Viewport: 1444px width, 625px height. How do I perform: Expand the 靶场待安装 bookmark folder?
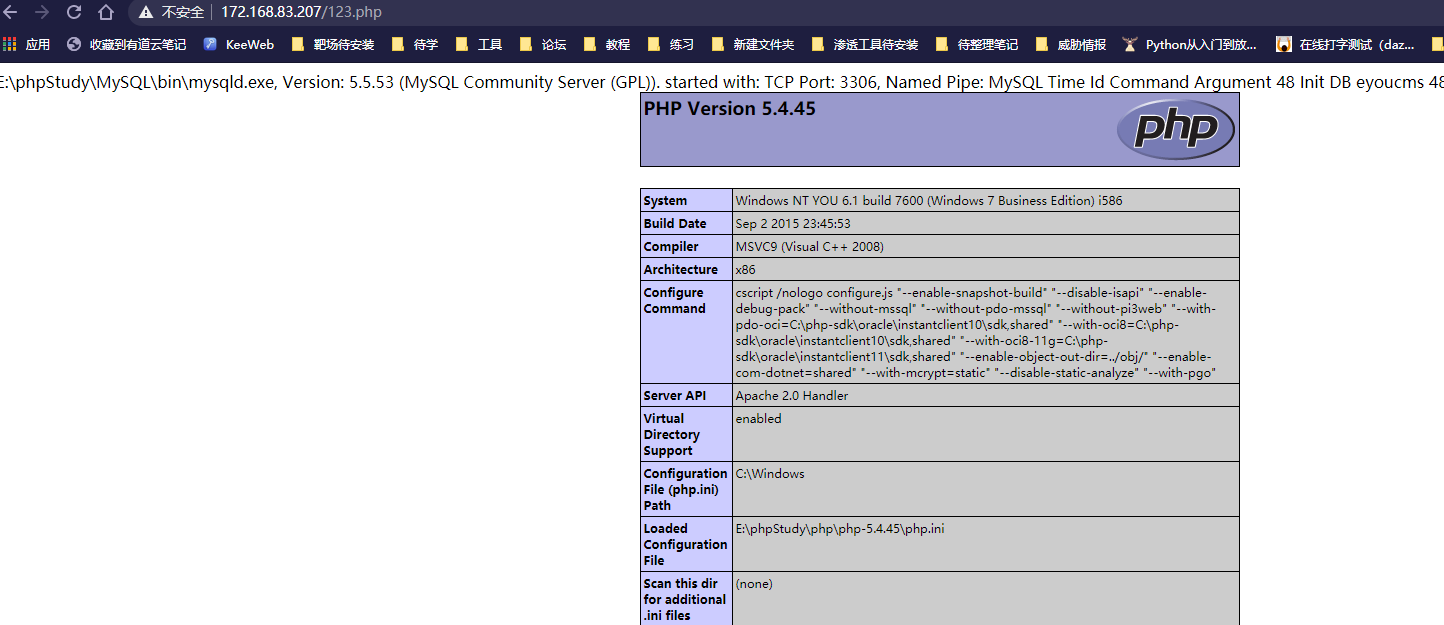[332, 44]
